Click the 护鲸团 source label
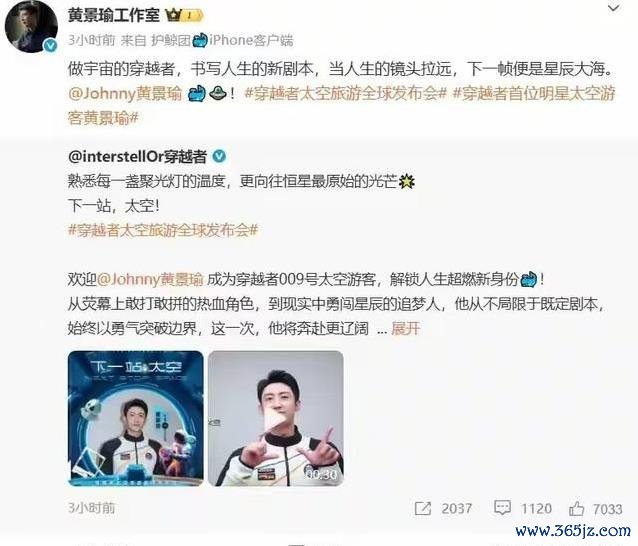638x546 pixels. click(171, 40)
